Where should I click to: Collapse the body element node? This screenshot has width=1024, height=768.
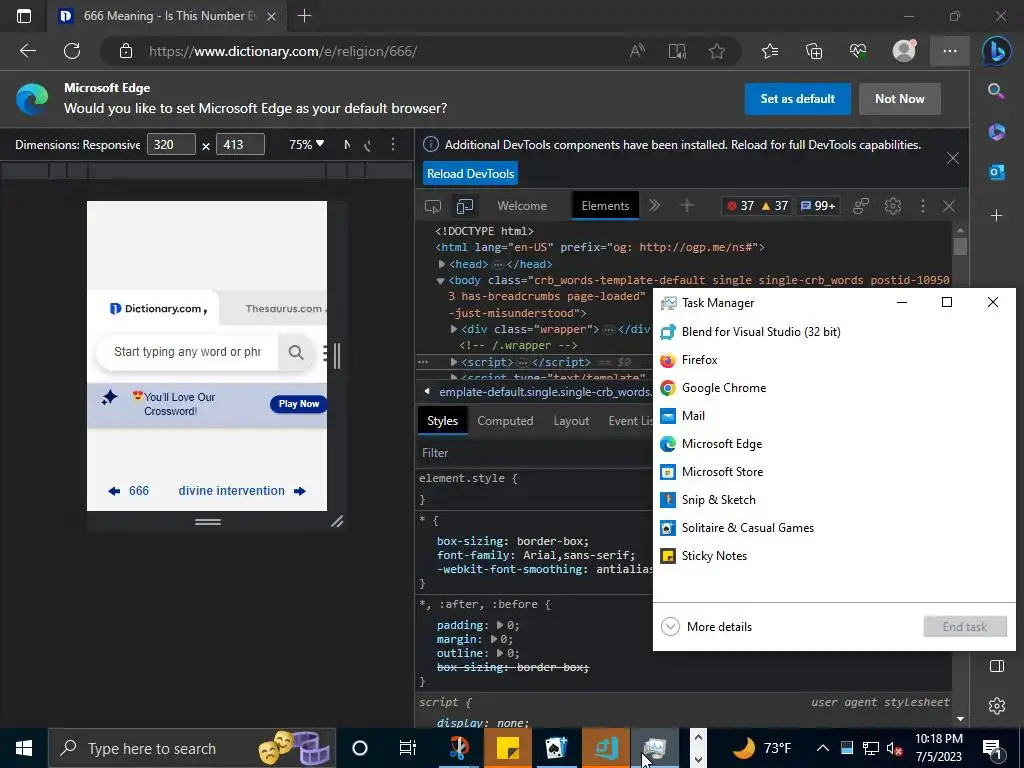click(x=441, y=281)
